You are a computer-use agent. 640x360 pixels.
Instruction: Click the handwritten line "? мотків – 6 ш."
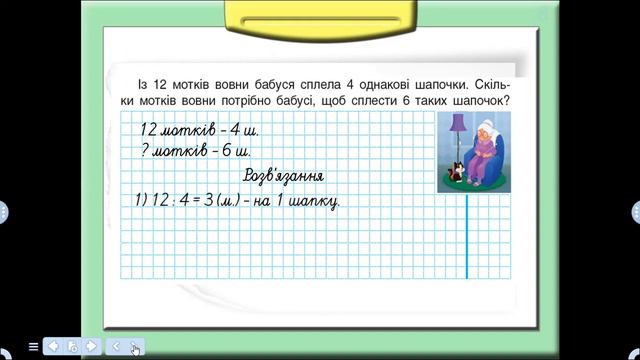(x=195, y=151)
